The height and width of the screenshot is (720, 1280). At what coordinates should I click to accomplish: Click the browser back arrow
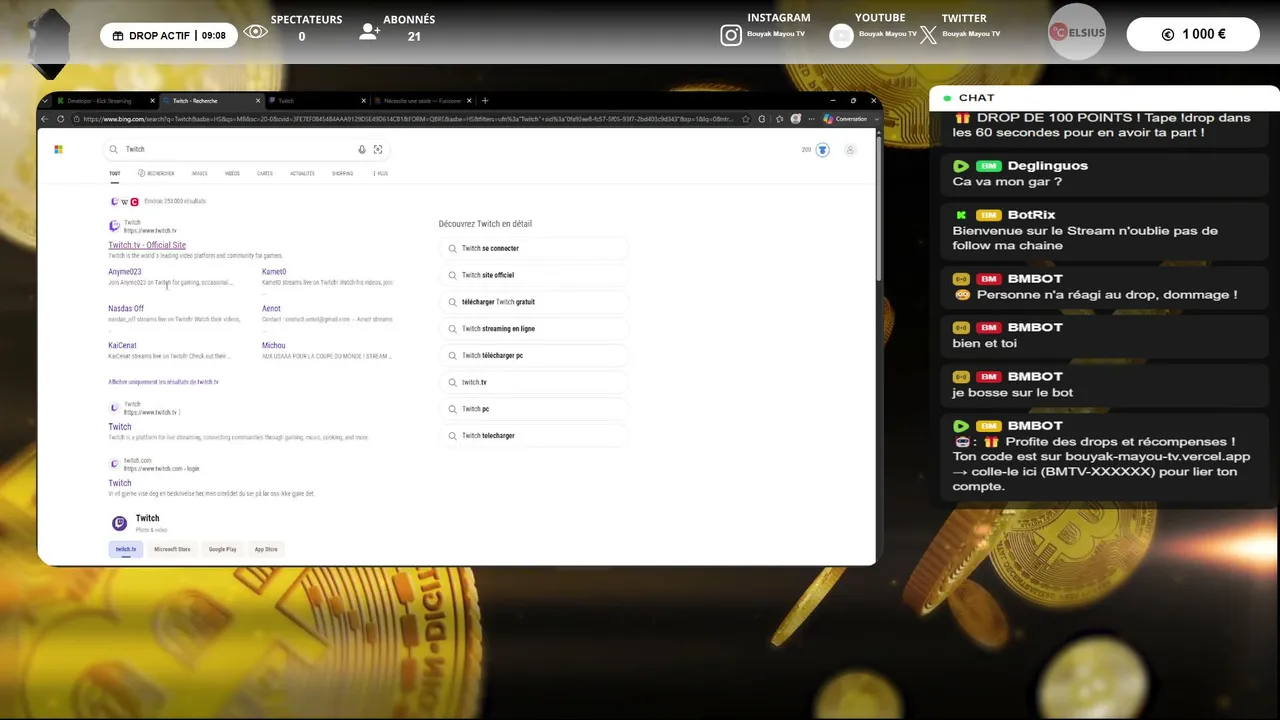point(44,119)
